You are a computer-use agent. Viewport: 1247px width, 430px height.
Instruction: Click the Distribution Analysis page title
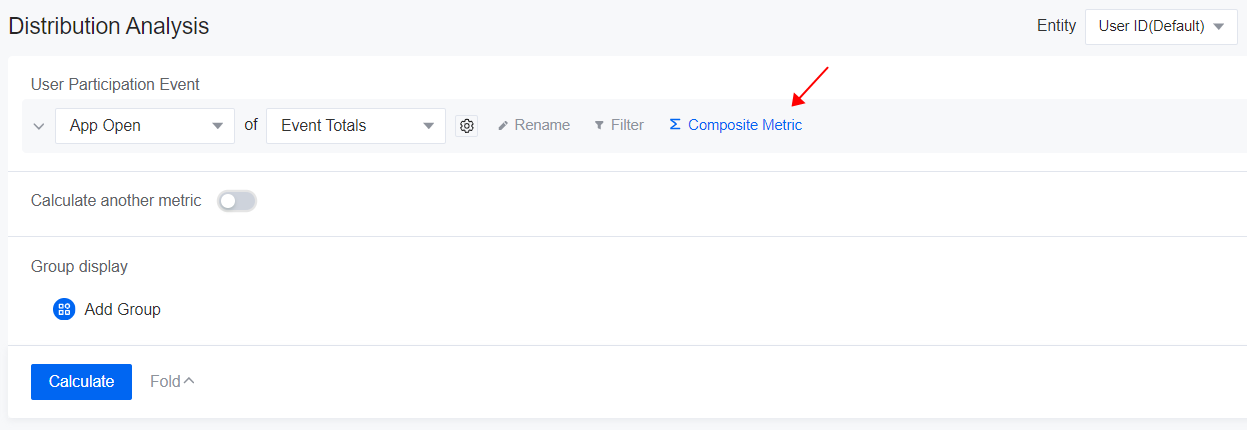tap(109, 27)
